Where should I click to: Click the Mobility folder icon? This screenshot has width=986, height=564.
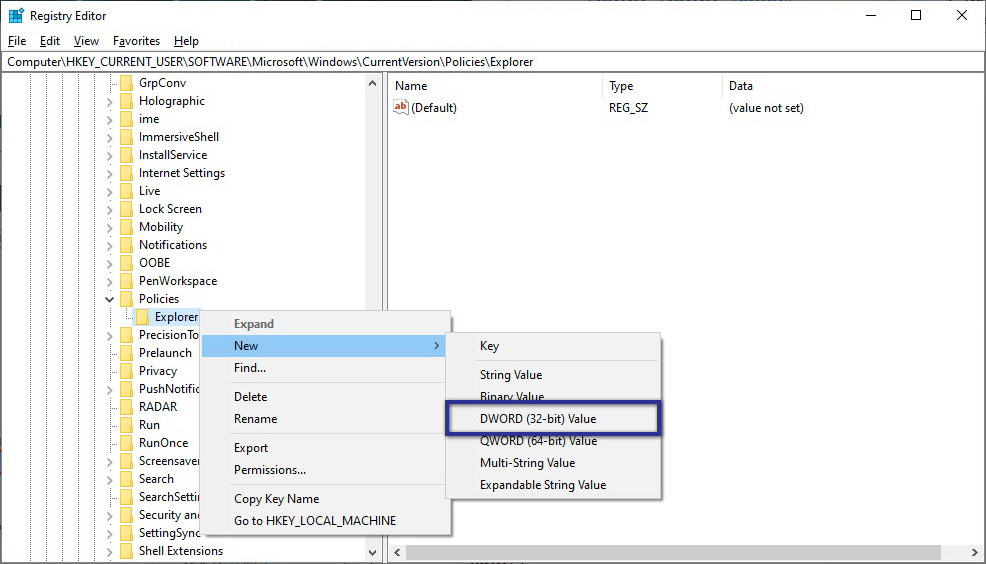coord(126,227)
